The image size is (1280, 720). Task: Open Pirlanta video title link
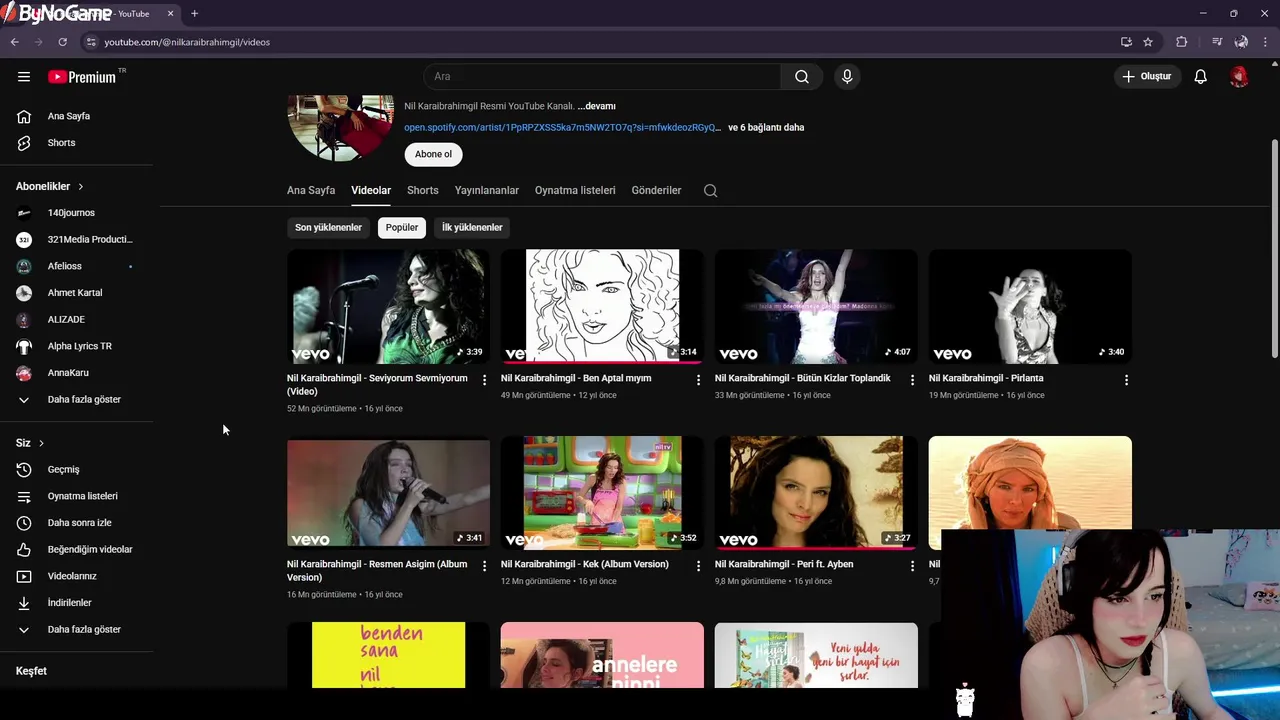point(986,378)
